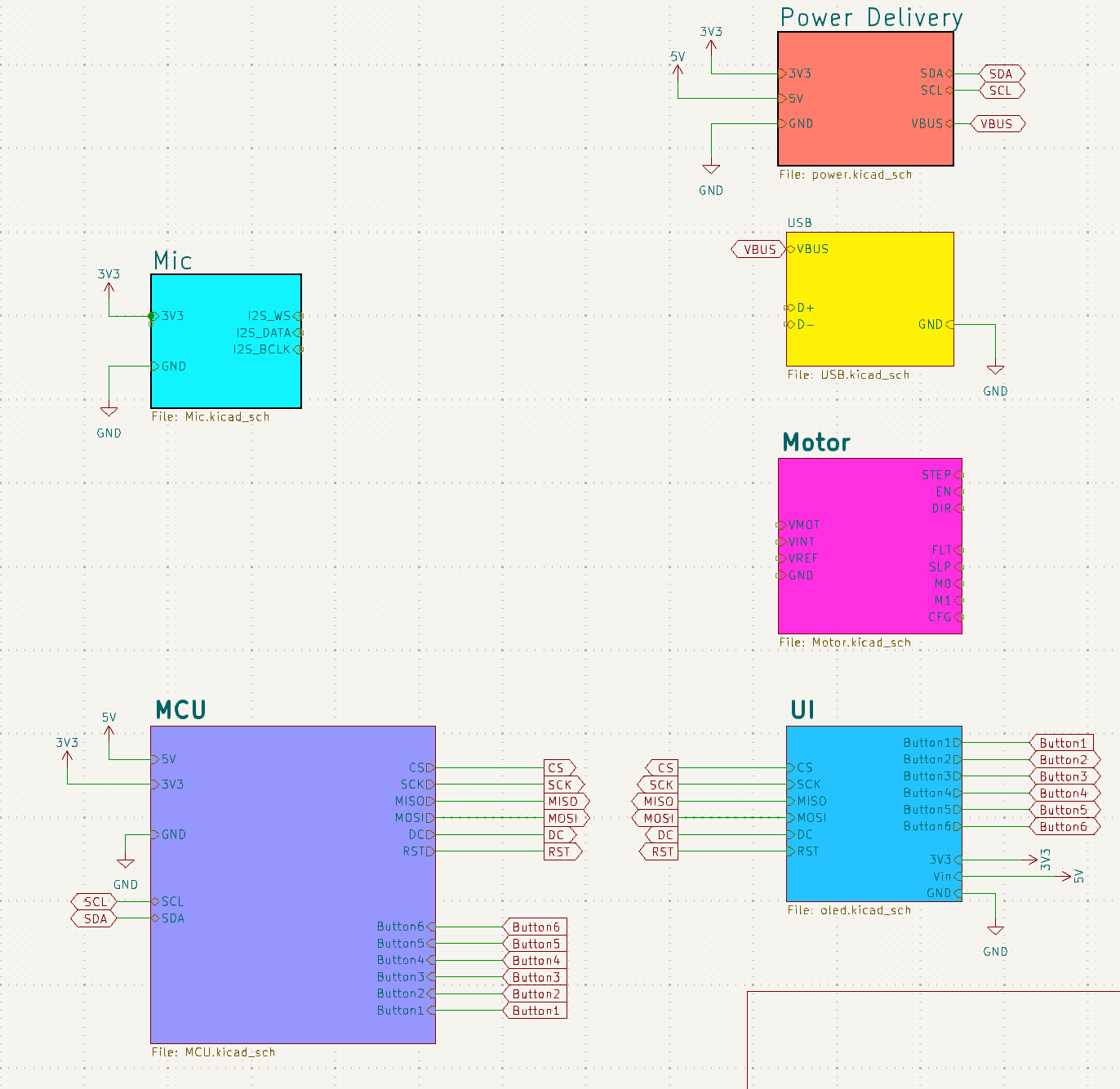This screenshot has width=1120, height=1089.
Task: Click the VBUS hierarchical label near the USB sheet
Action: click(x=757, y=249)
